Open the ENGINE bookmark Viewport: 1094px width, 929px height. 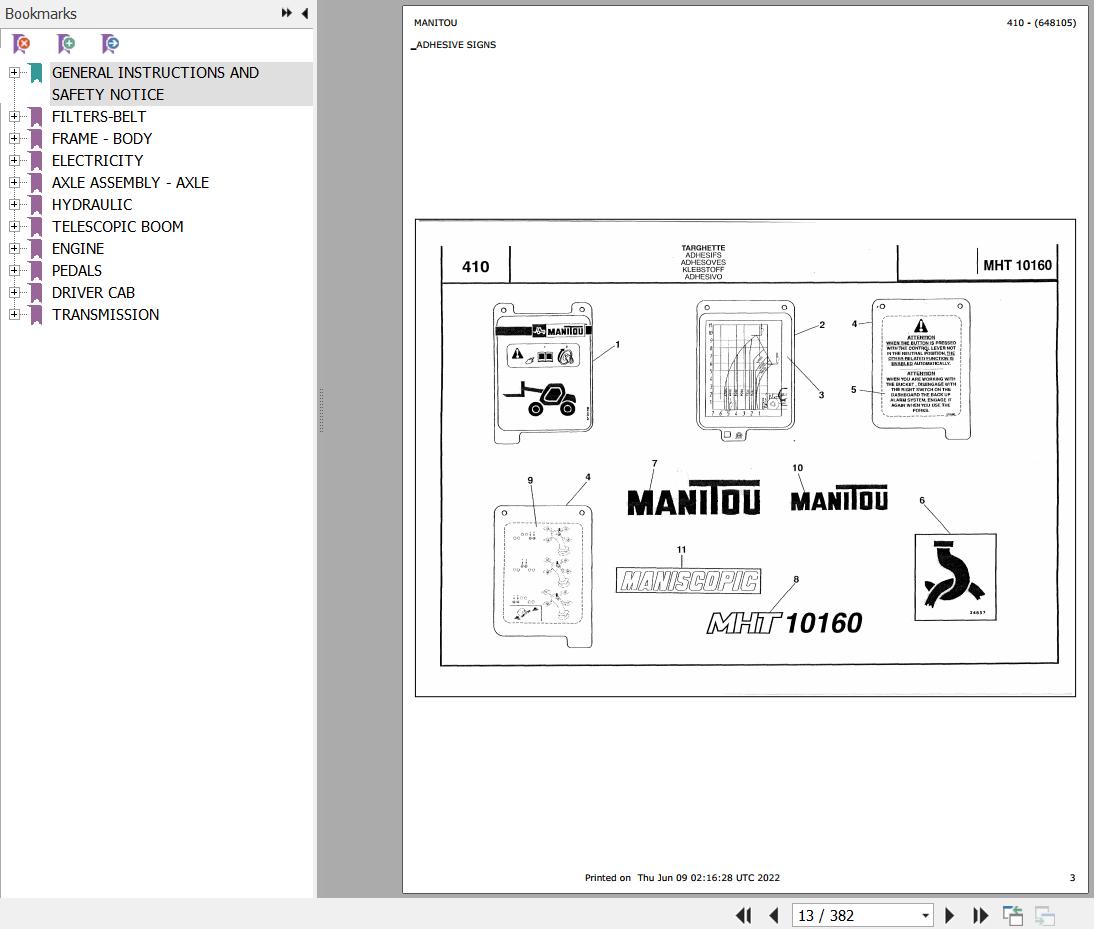pos(77,248)
